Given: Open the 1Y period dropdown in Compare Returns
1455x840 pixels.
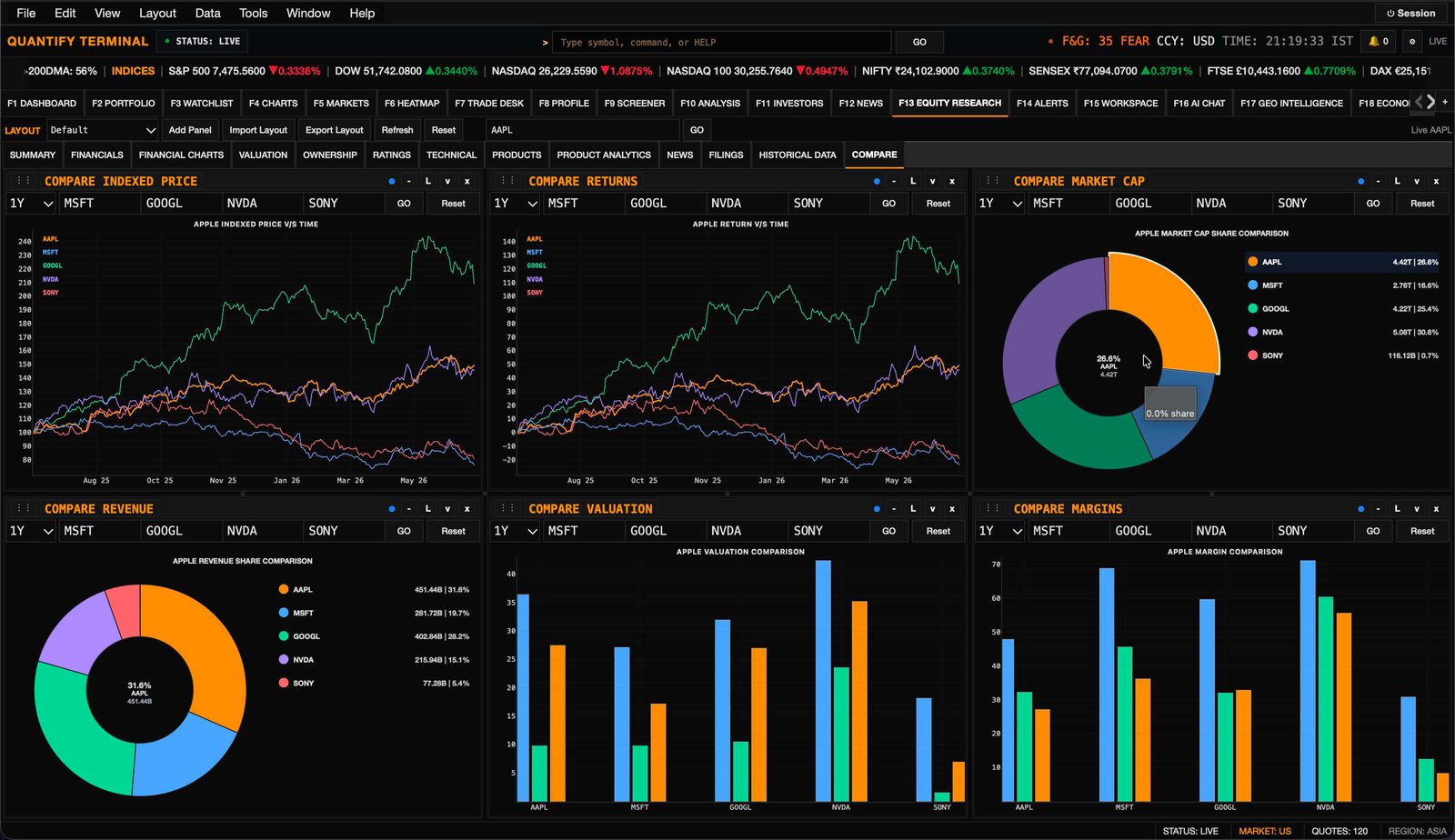Looking at the screenshot, I should [x=516, y=203].
